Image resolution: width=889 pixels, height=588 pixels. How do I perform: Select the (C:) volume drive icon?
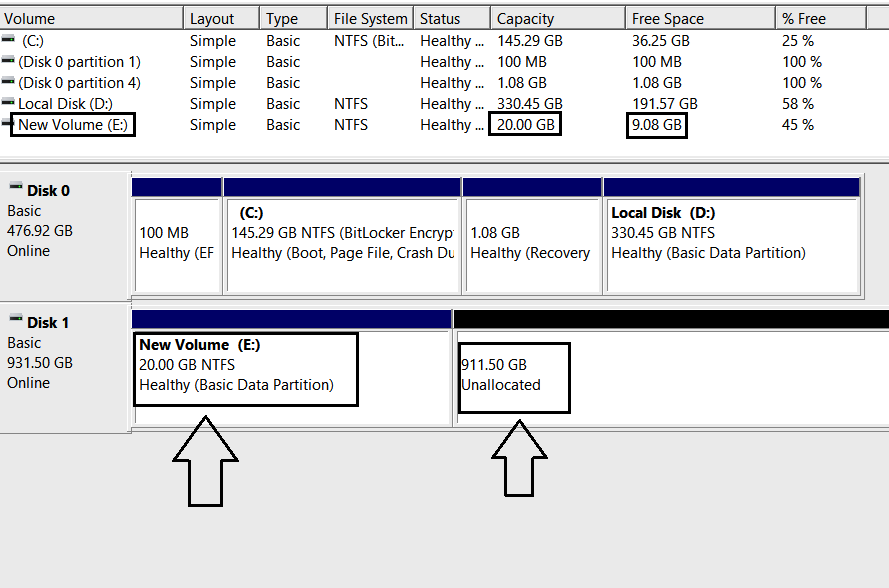8,39
